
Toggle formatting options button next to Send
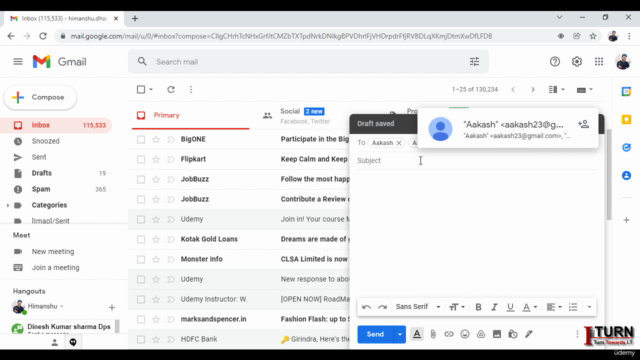click(x=417, y=334)
